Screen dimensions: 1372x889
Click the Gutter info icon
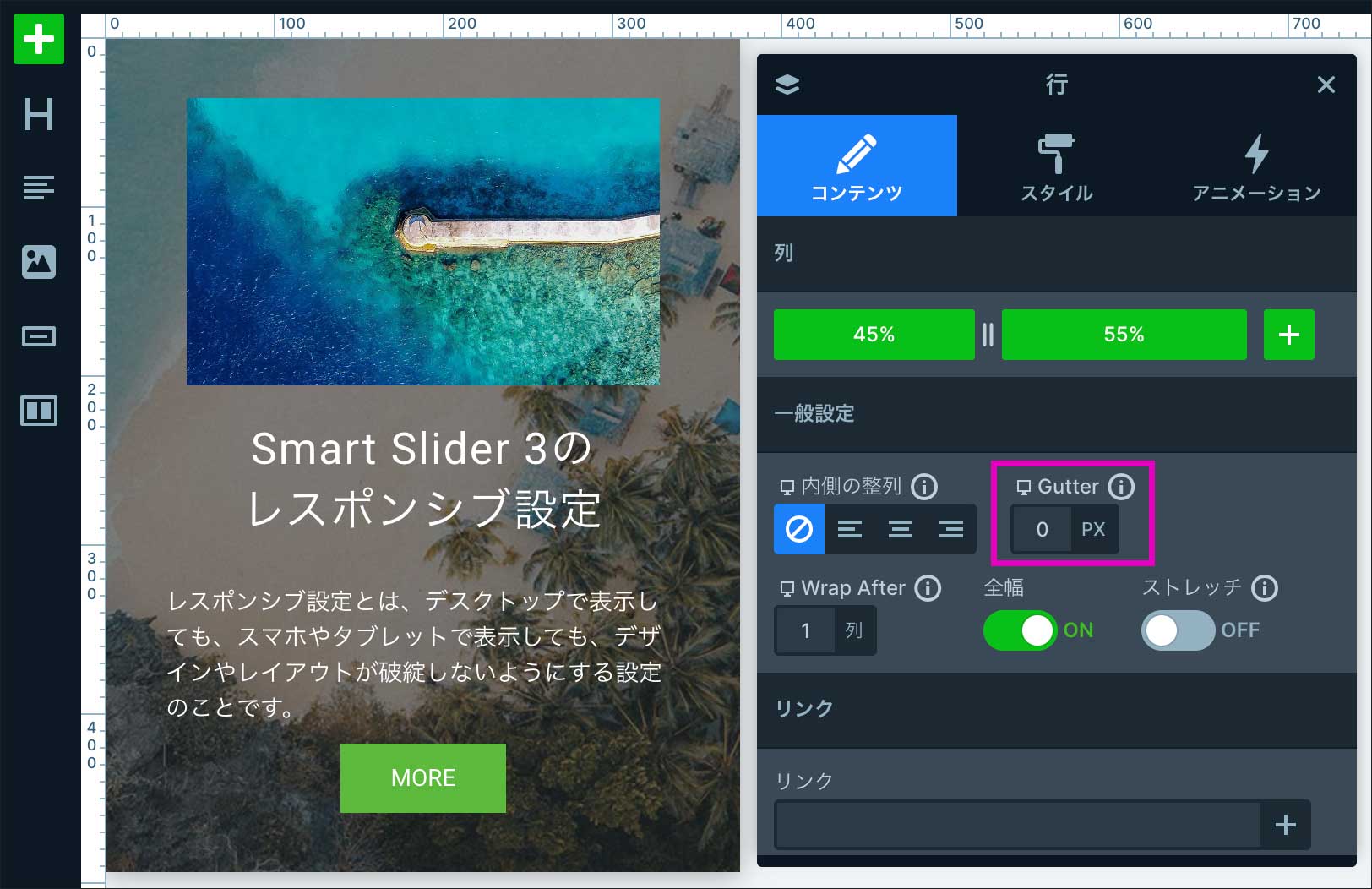click(x=1121, y=487)
